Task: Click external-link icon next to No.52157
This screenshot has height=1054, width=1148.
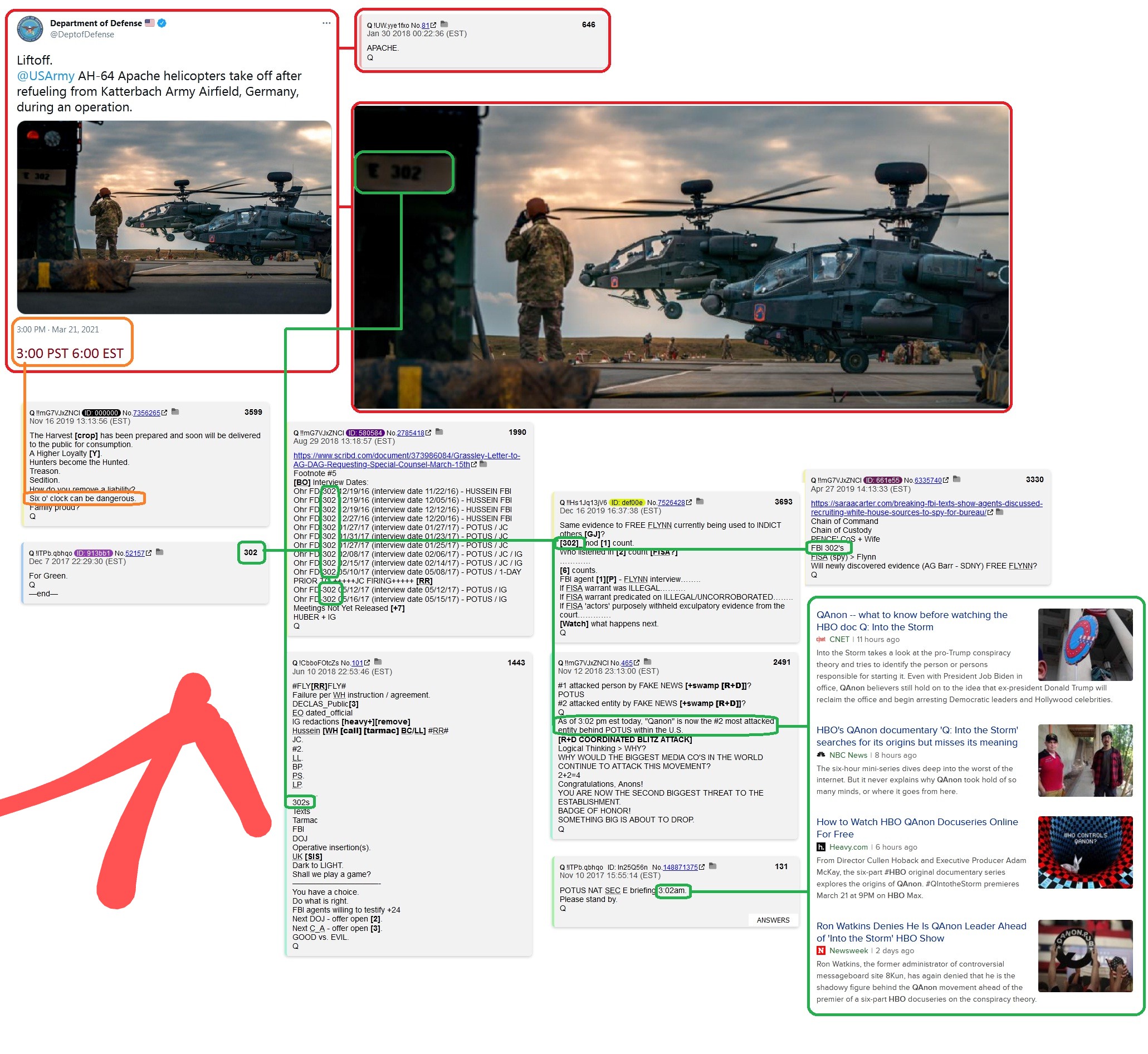Action: pyautogui.click(x=148, y=553)
